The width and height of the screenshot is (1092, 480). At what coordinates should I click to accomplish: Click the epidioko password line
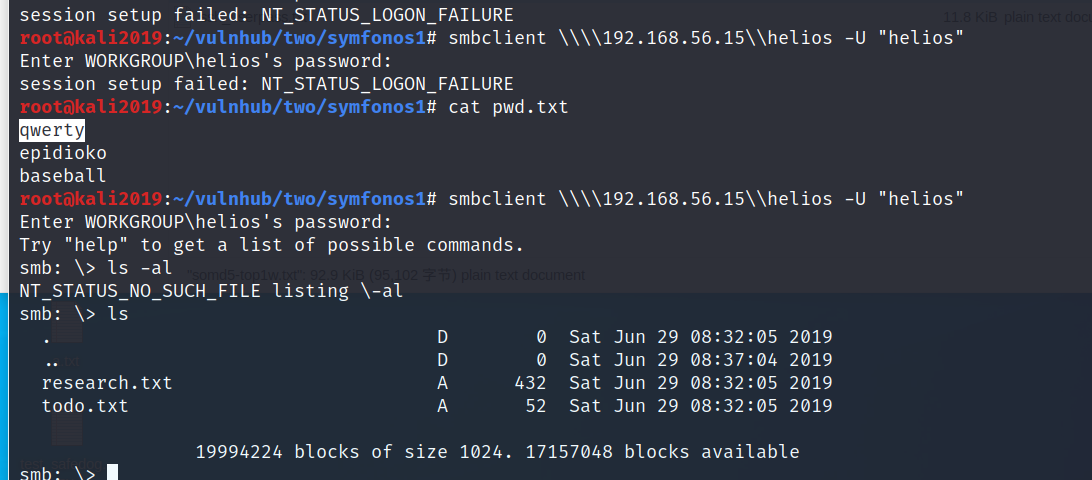click(x=63, y=153)
